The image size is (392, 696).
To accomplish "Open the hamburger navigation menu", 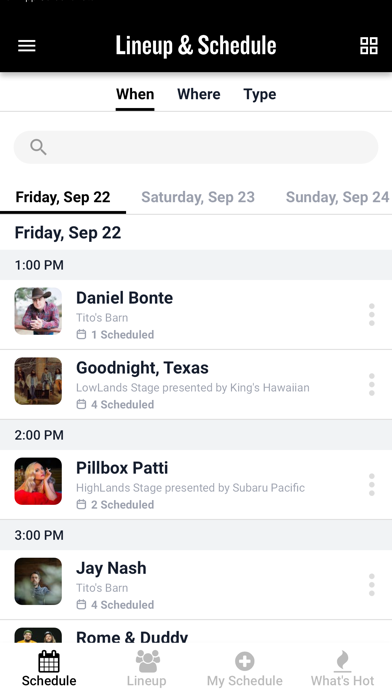I will click(x=27, y=45).
